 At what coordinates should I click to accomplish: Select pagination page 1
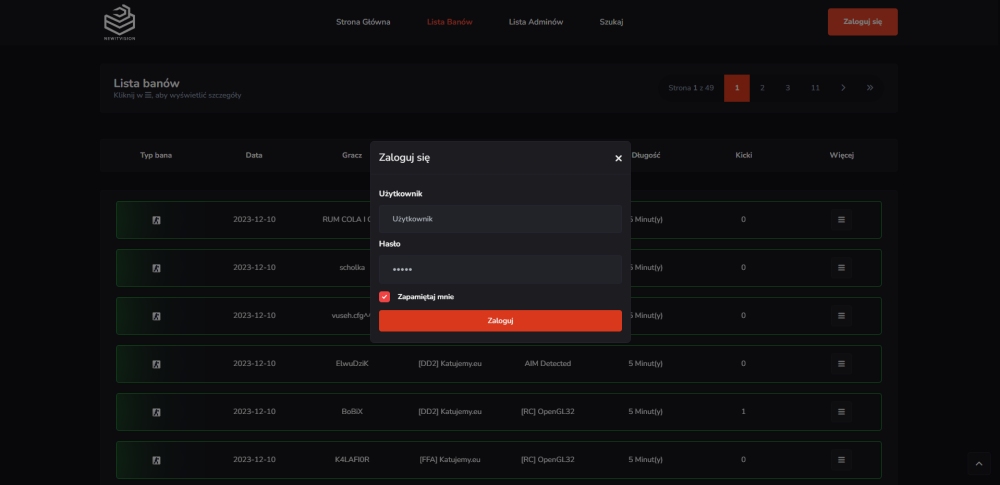(737, 88)
